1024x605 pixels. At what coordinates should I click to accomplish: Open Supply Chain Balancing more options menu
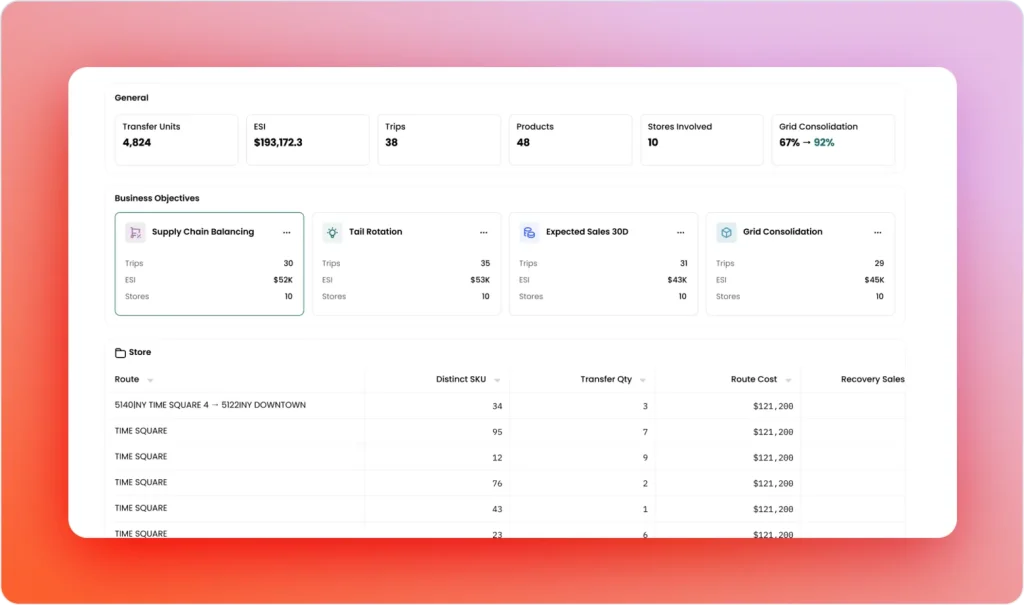(x=287, y=232)
